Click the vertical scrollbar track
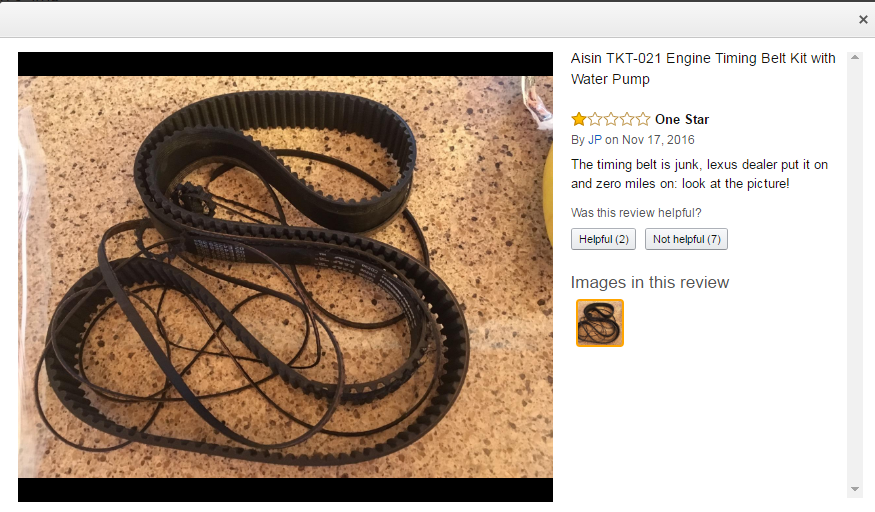875x512 pixels. tap(855, 273)
